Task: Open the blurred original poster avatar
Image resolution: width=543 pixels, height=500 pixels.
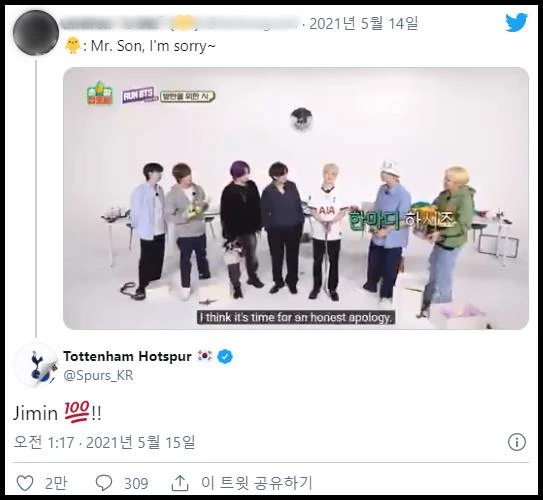Action: 36,33
